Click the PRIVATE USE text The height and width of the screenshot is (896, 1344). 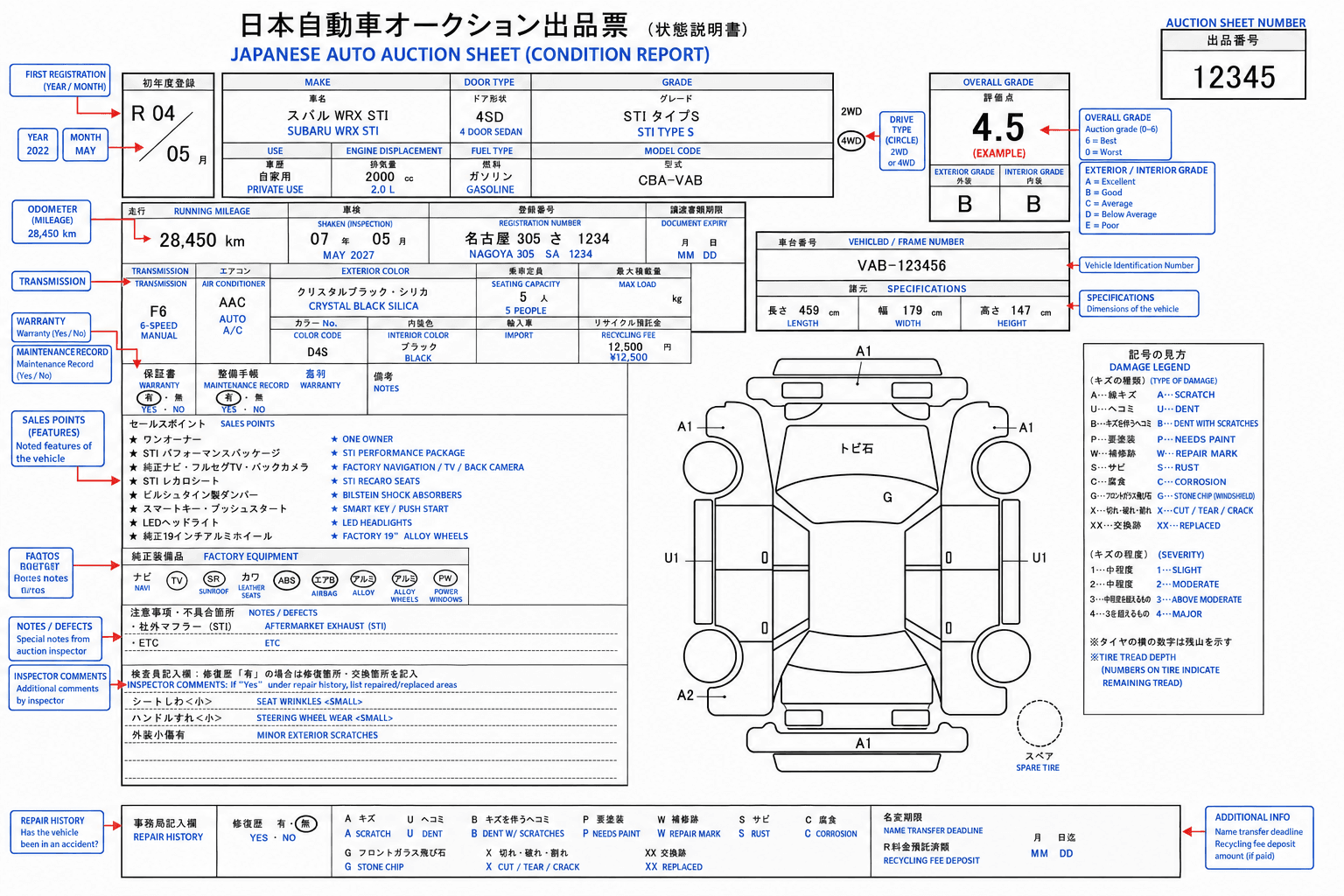coord(275,190)
